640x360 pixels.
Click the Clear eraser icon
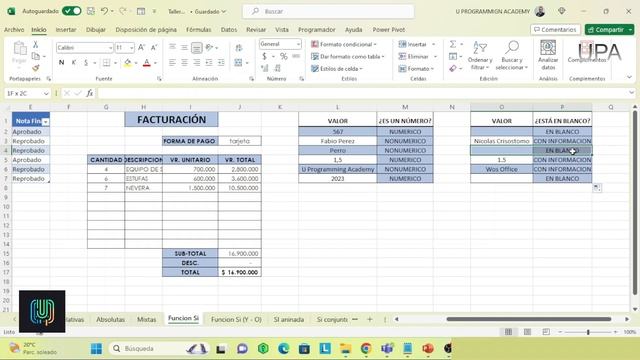click(453, 69)
